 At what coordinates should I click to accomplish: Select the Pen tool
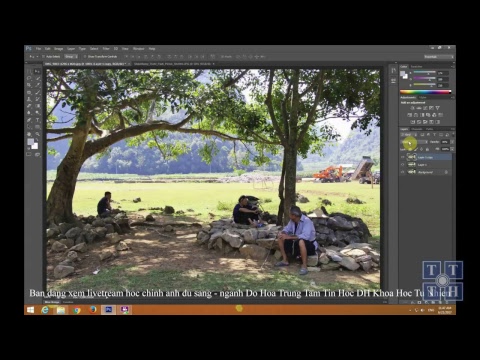click(29, 120)
